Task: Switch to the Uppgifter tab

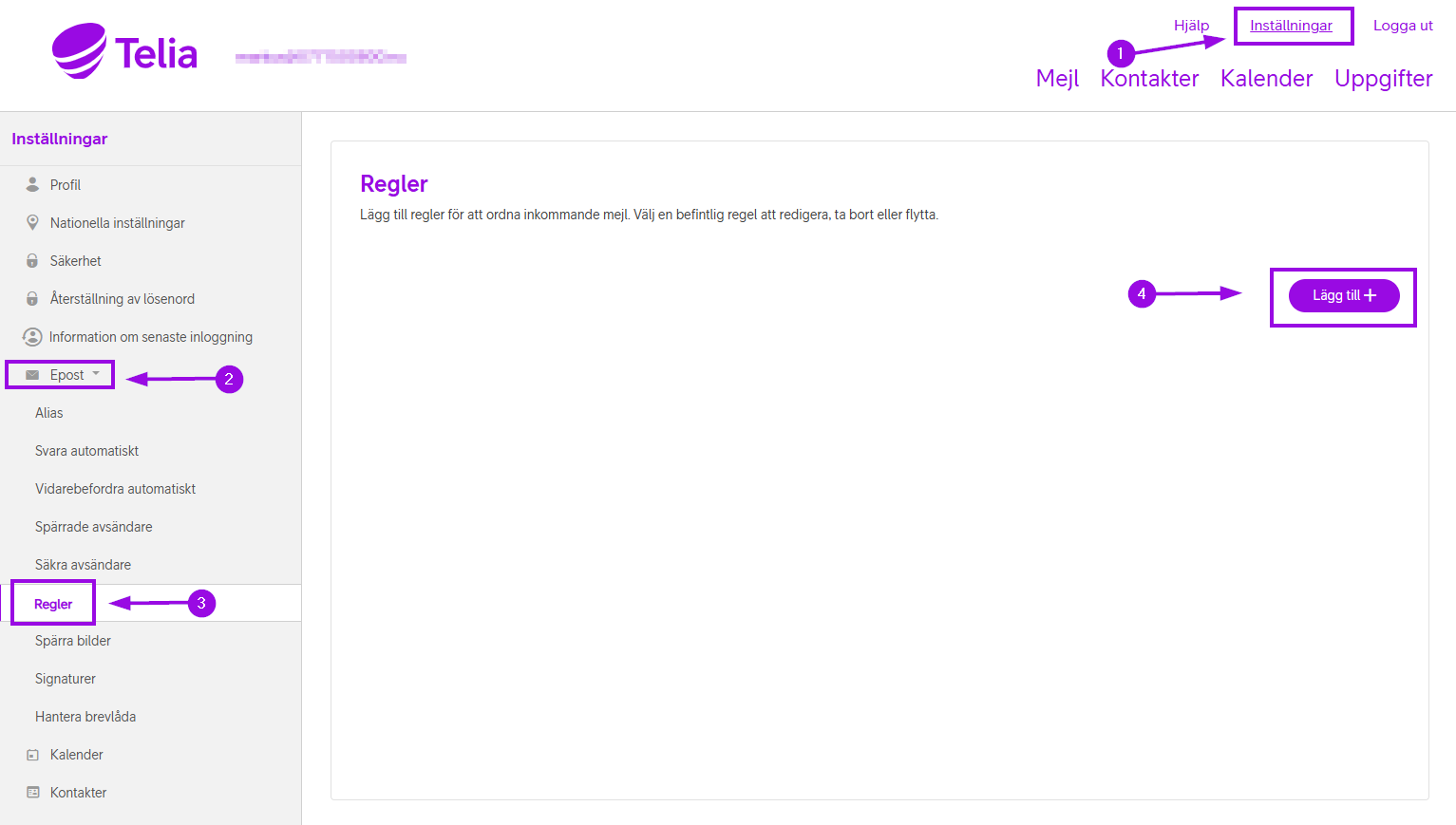Action: click(1383, 79)
